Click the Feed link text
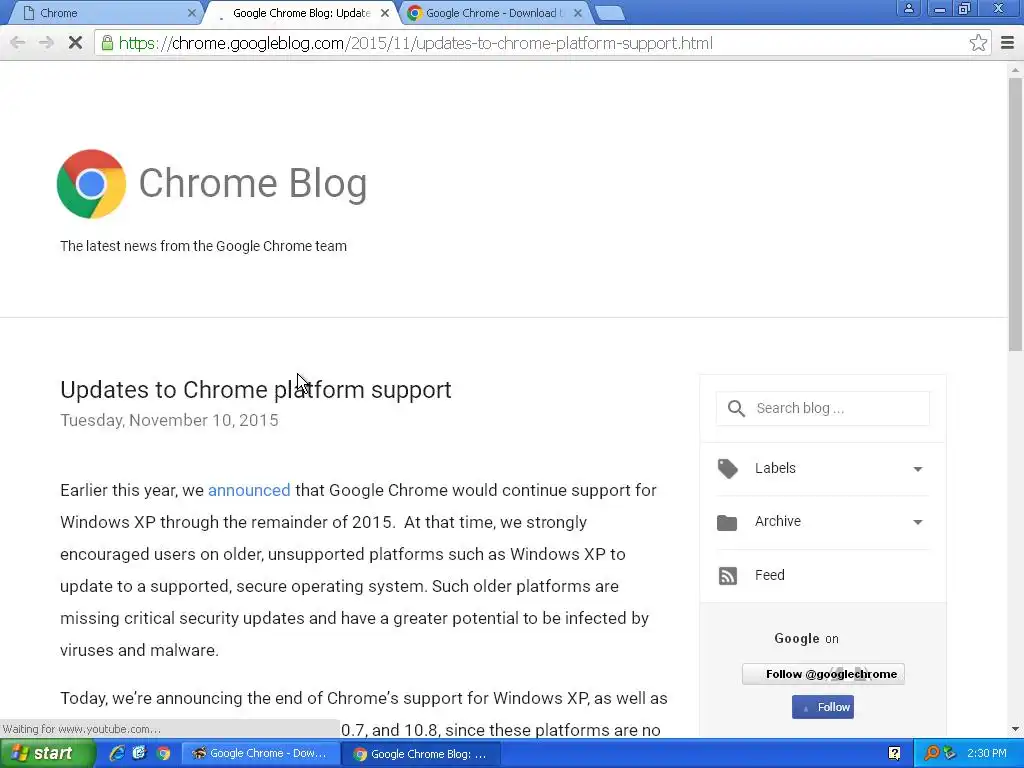 [x=769, y=575]
